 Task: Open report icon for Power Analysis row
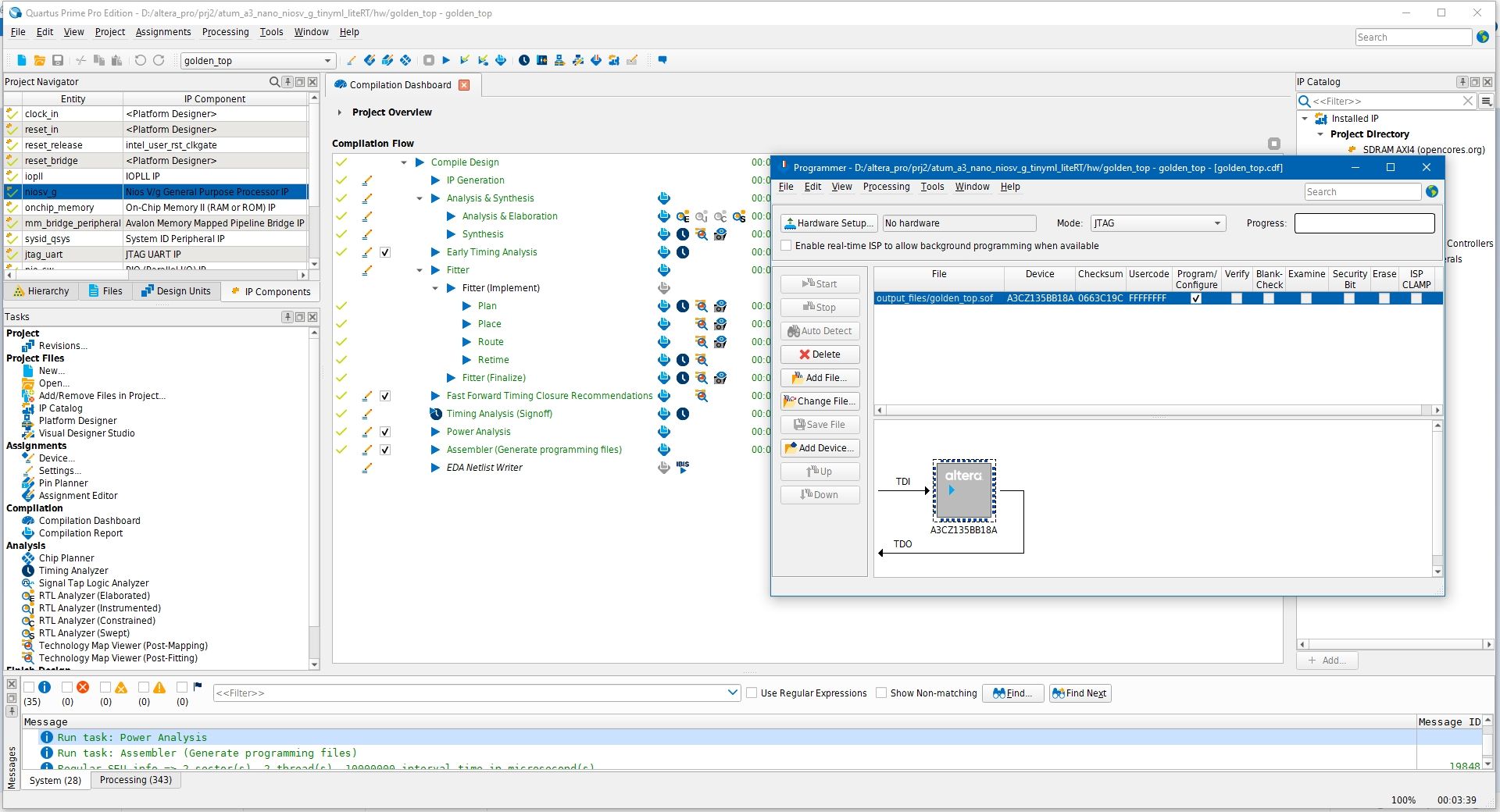664,432
